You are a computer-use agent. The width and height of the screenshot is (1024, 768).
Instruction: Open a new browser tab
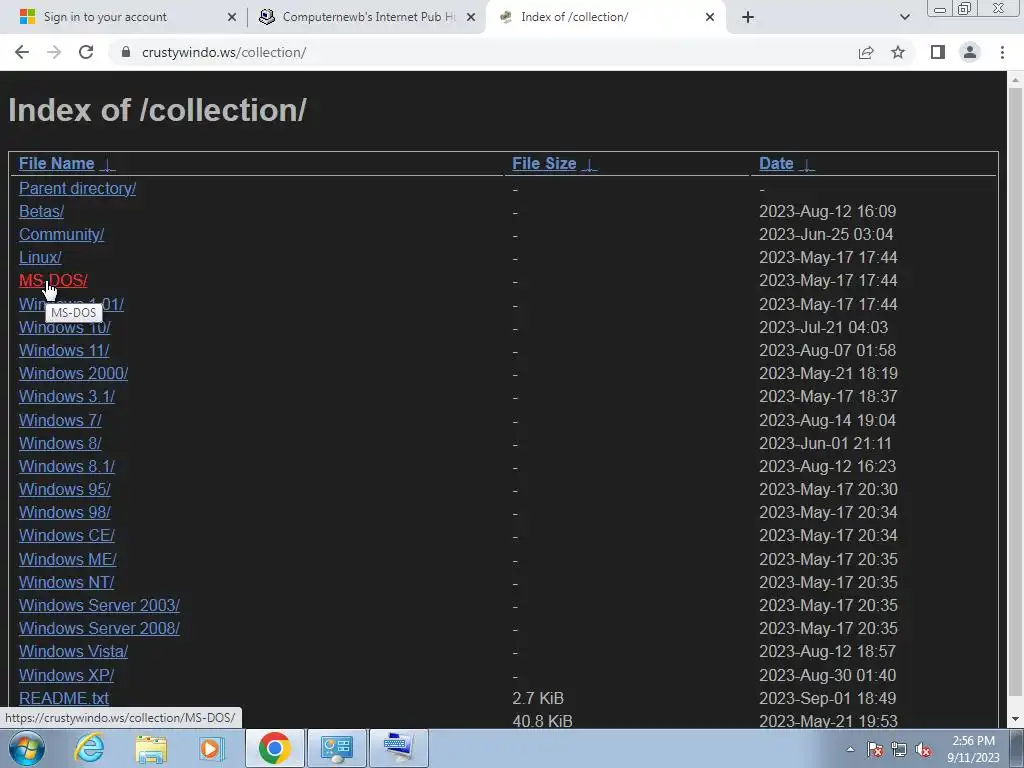pyautogui.click(x=748, y=17)
